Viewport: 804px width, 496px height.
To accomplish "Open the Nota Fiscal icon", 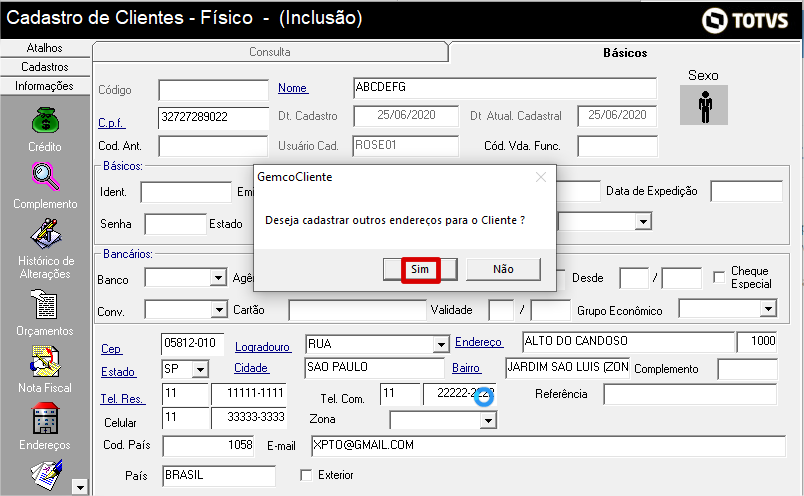I will click(45, 362).
